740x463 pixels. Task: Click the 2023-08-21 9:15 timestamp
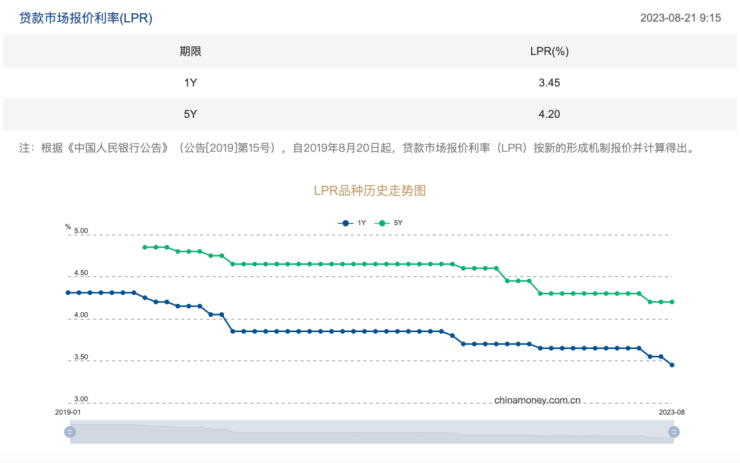pyautogui.click(x=680, y=18)
